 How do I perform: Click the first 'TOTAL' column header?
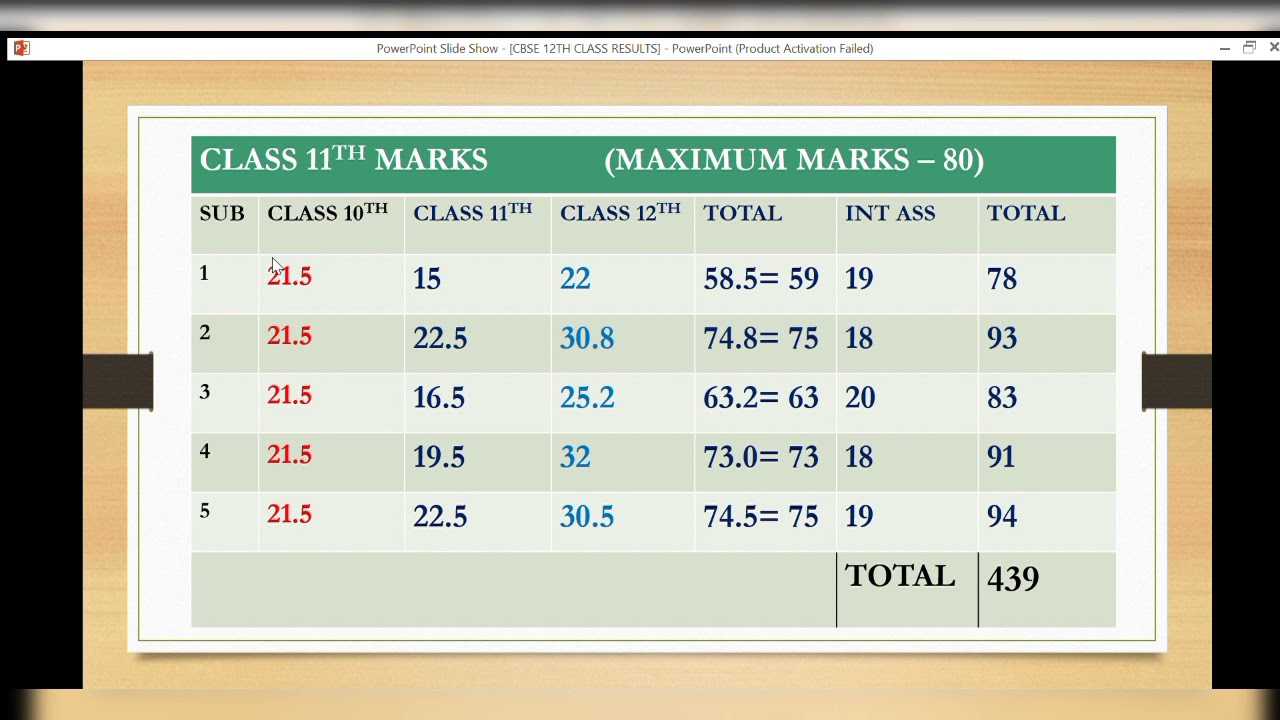pos(742,213)
